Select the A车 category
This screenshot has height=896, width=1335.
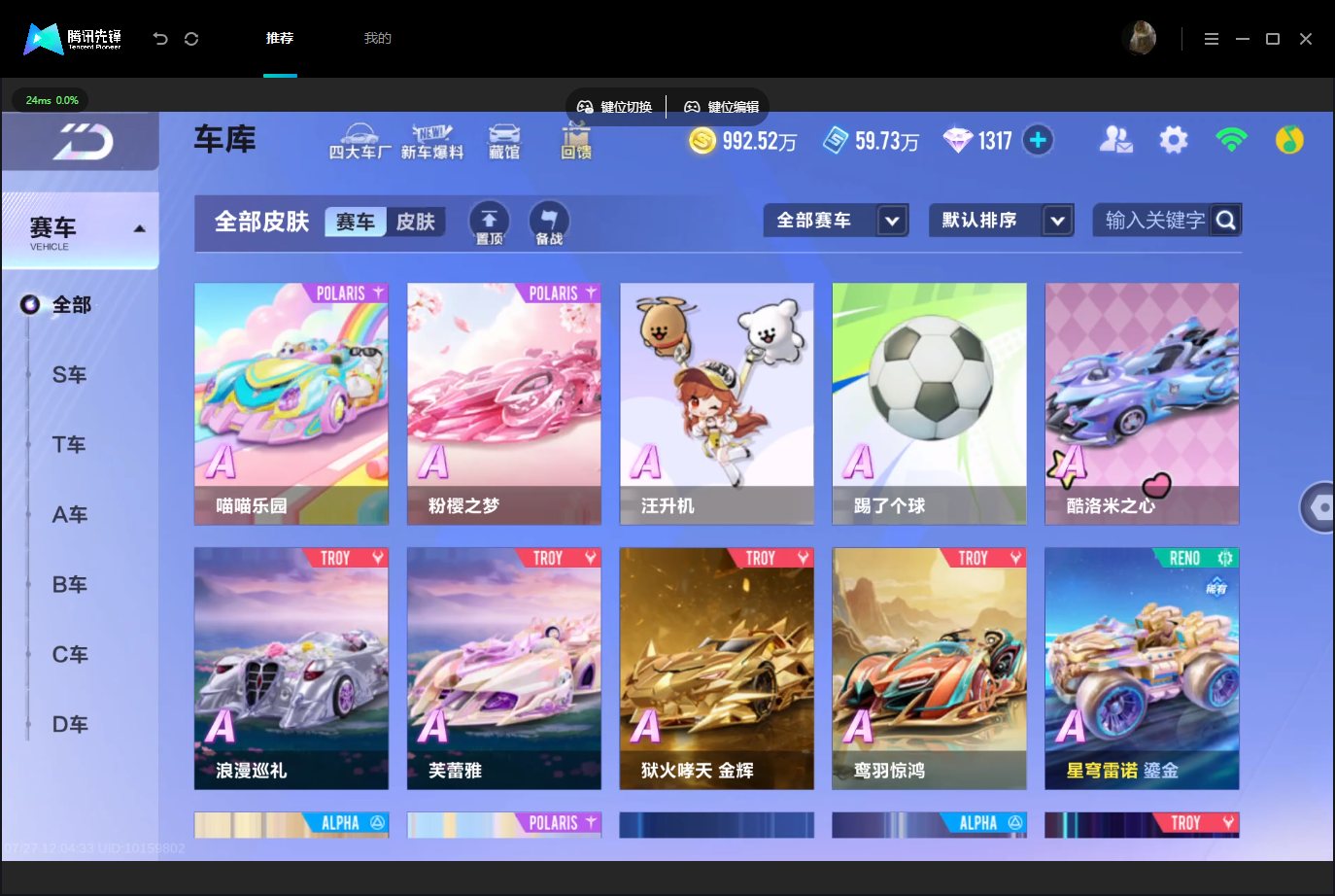(70, 515)
